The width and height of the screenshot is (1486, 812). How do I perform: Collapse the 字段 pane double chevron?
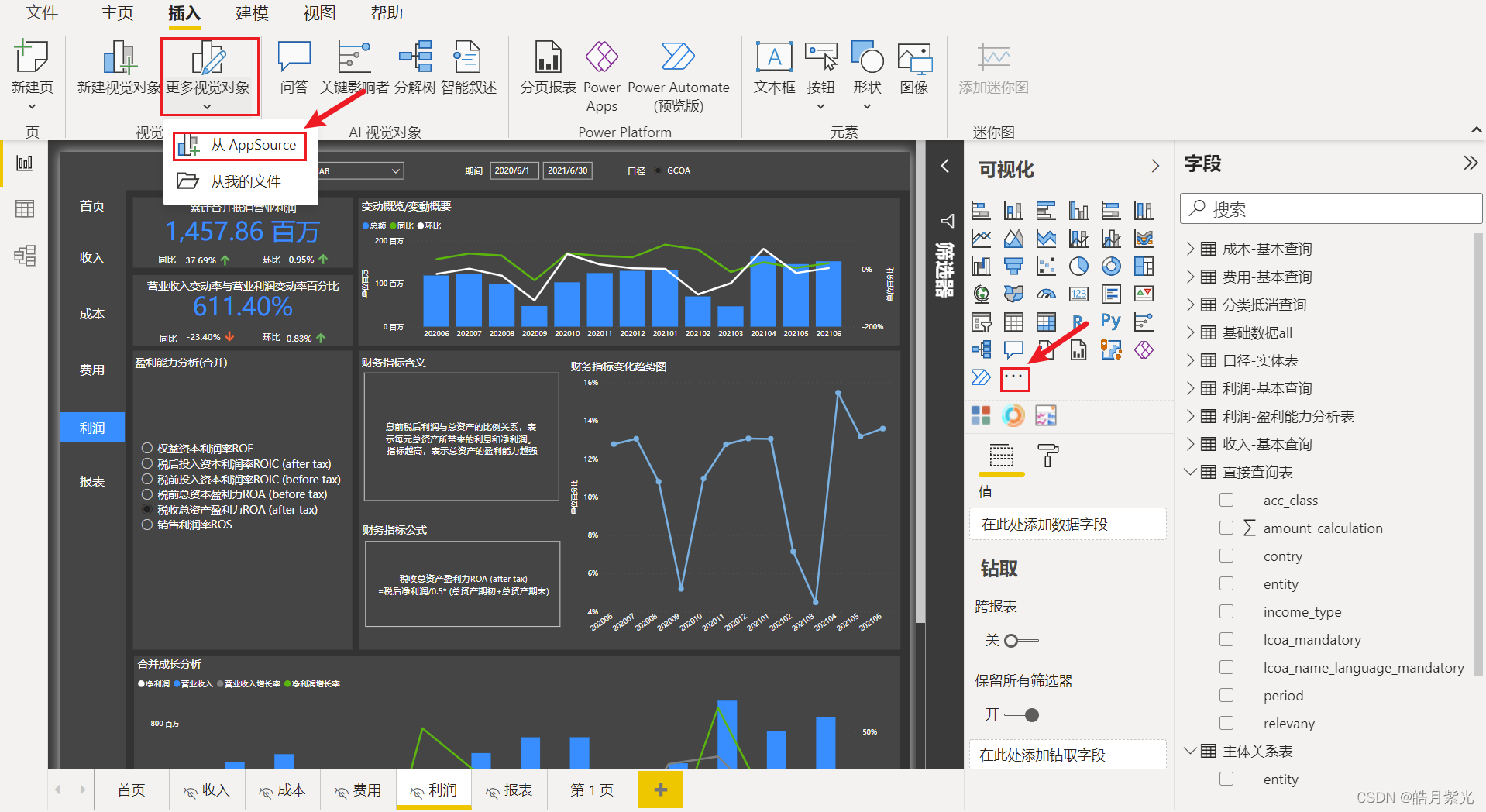[x=1470, y=163]
